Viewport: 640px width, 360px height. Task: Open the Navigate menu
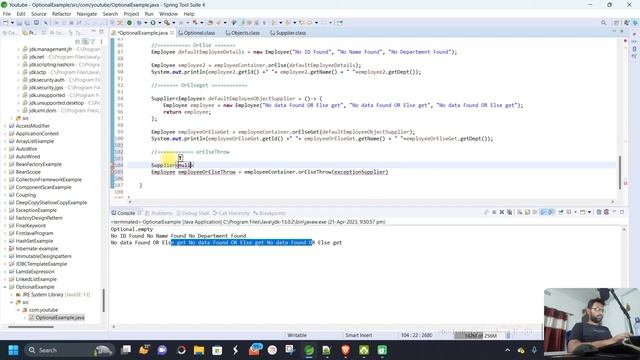click(x=87, y=14)
